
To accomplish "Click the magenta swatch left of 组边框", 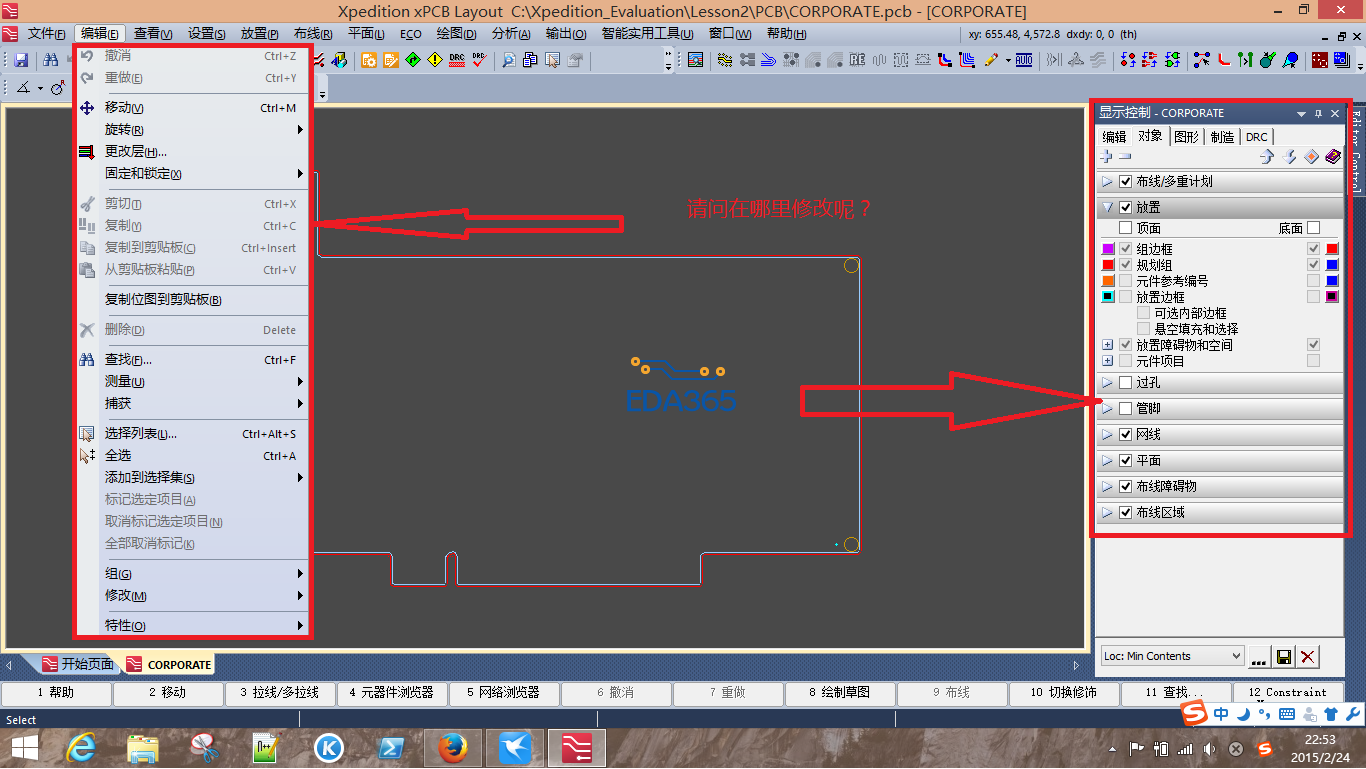I will coord(1108,249).
